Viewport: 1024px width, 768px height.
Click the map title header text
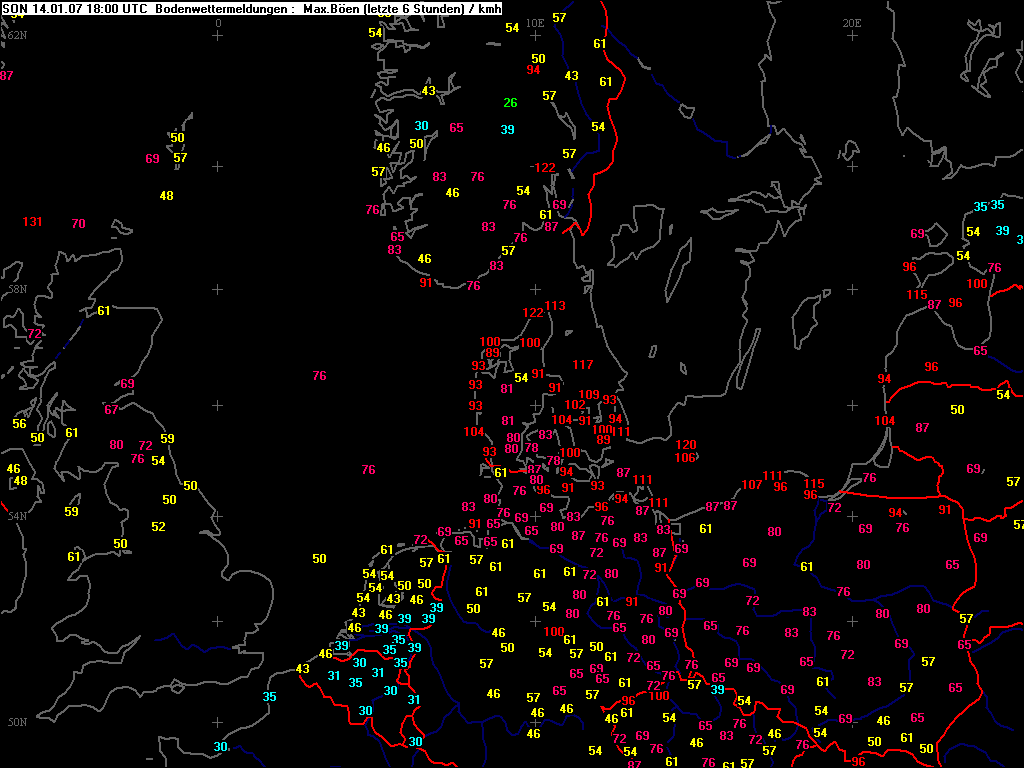(x=251, y=8)
